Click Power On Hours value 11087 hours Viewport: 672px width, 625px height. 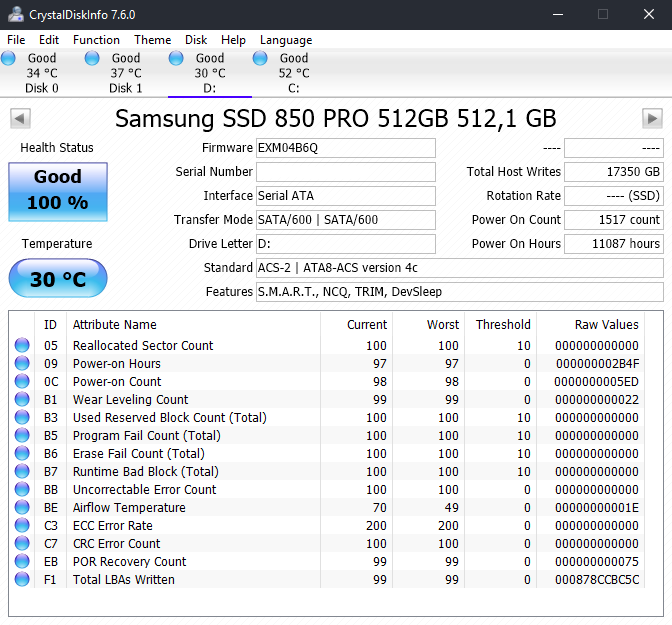(614, 244)
